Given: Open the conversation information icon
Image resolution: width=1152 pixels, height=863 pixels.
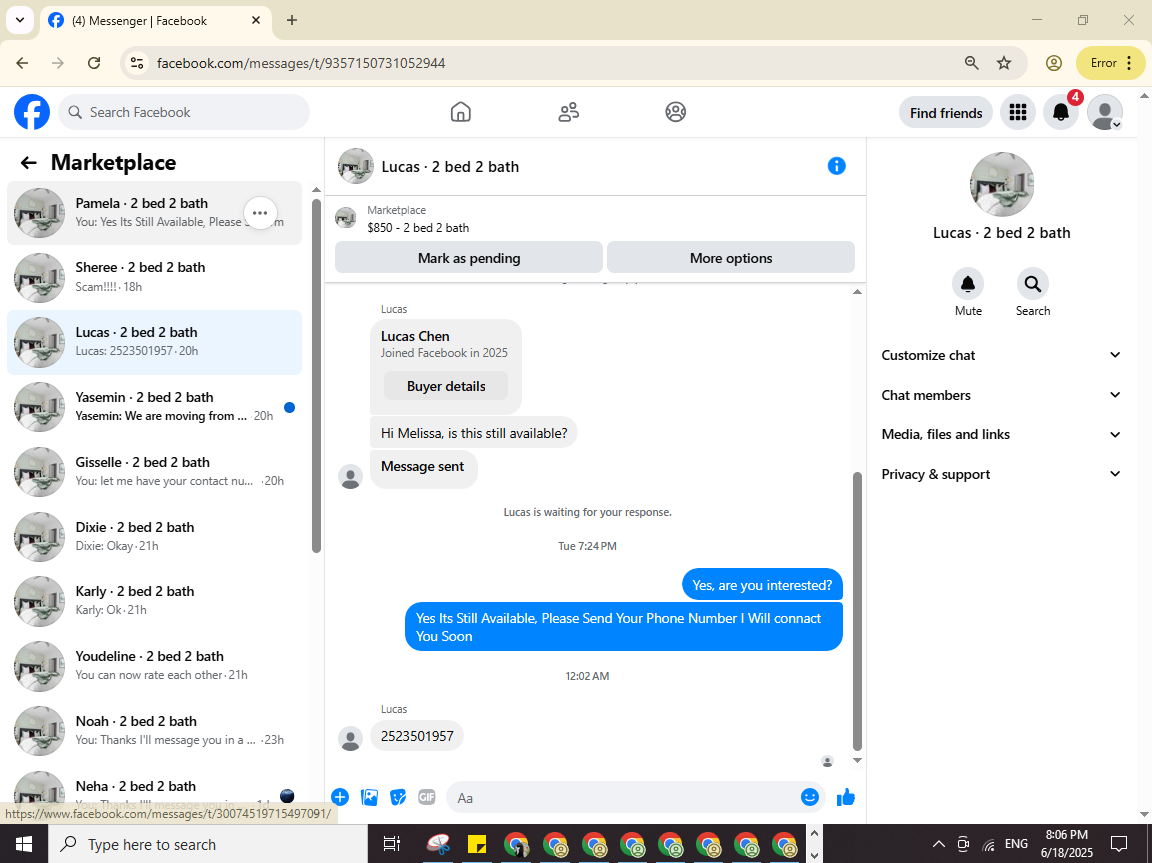Looking at the screenshot, I should 836,166.
